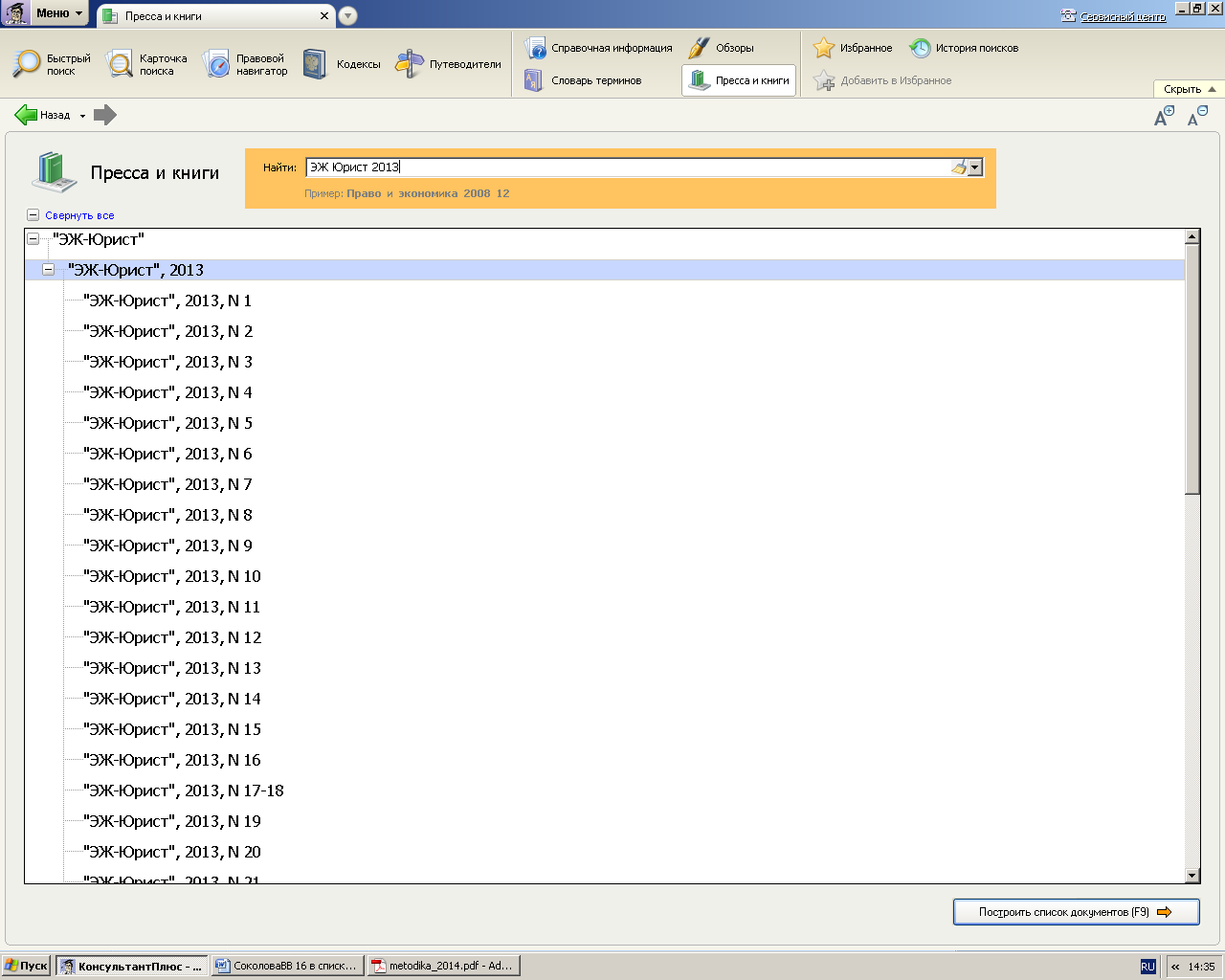Click Свернуть все link
The width and height of the screenshot is (1225, 980).
click(79, 215)
